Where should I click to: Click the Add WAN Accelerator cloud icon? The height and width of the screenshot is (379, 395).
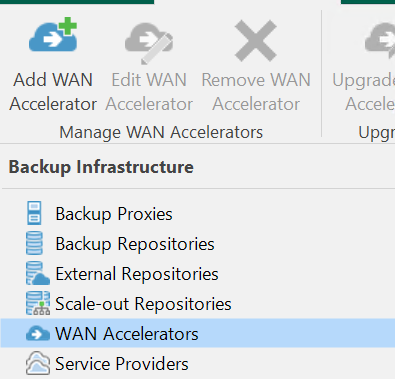tap(53, 34)
